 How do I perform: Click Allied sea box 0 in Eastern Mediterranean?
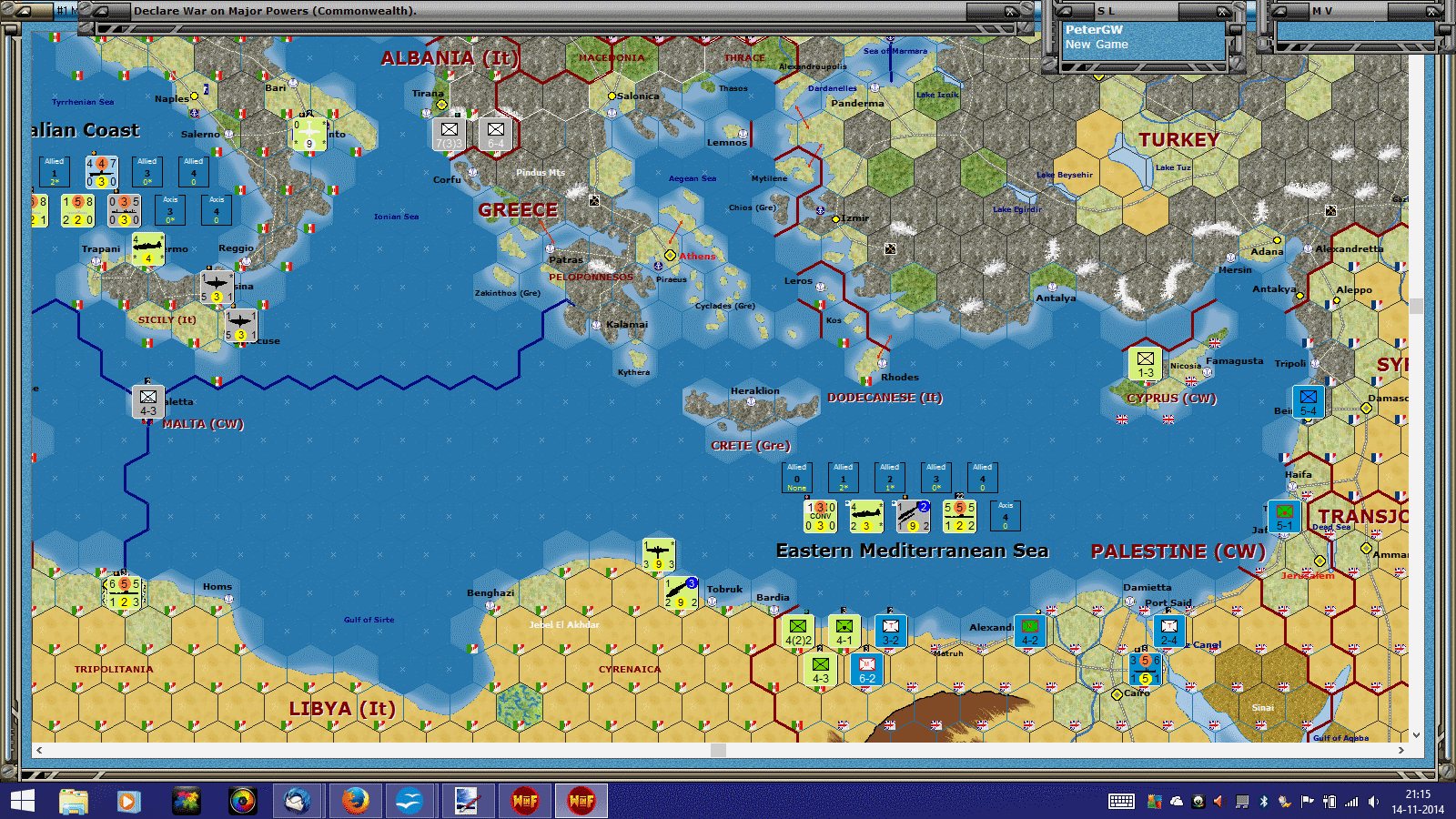point(797,478)
